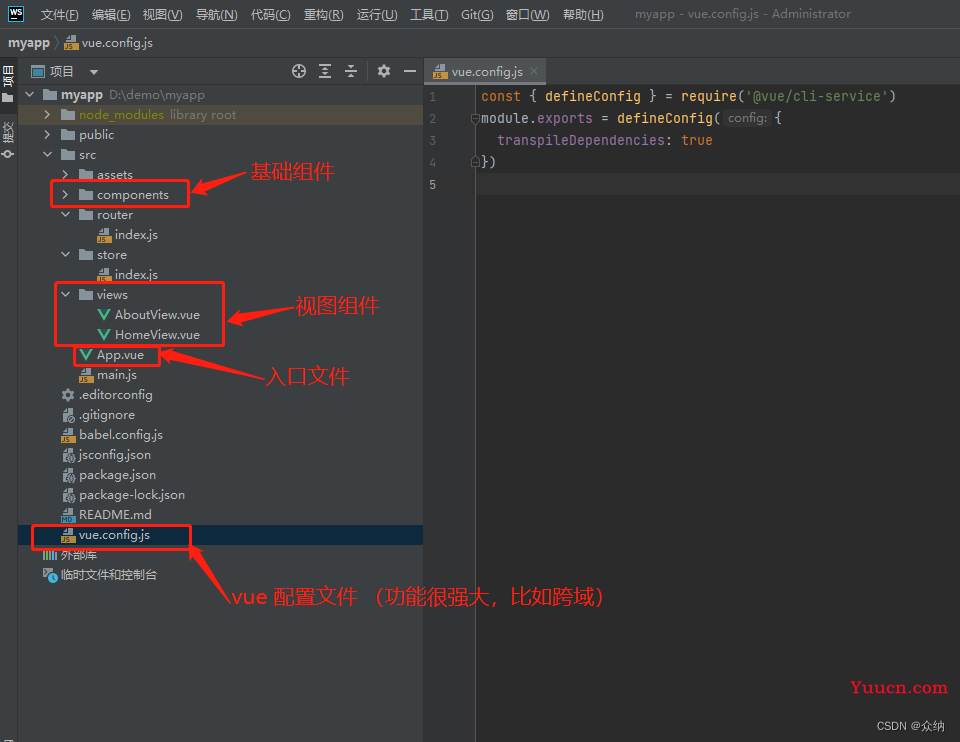The width and height of the screenshot is (960, 742).
Task: Select package.json file
Action: 117,475
